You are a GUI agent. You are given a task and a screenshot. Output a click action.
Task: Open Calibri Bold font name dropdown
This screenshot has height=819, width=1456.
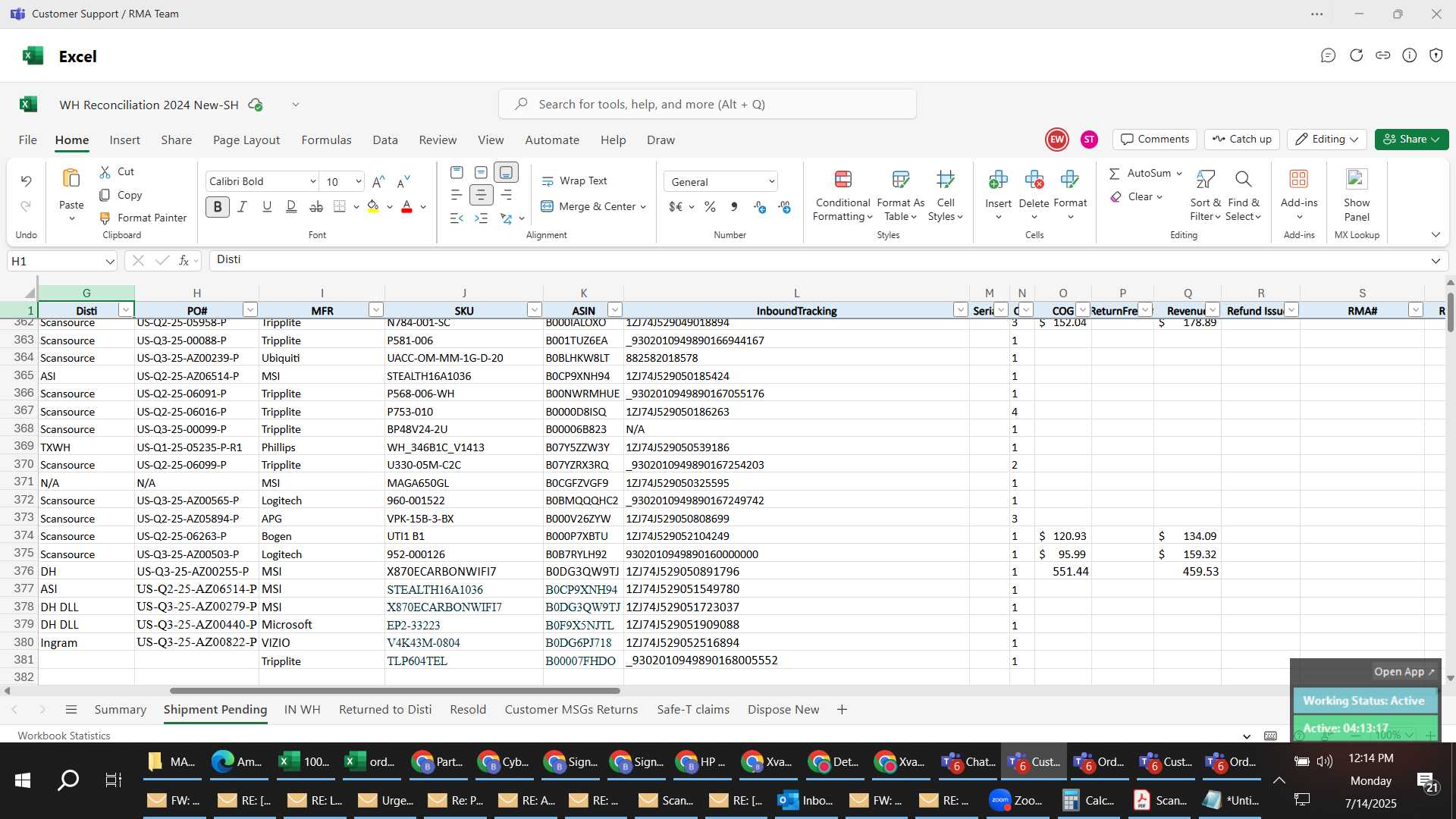pyautogui.click(x=312, y=181)
